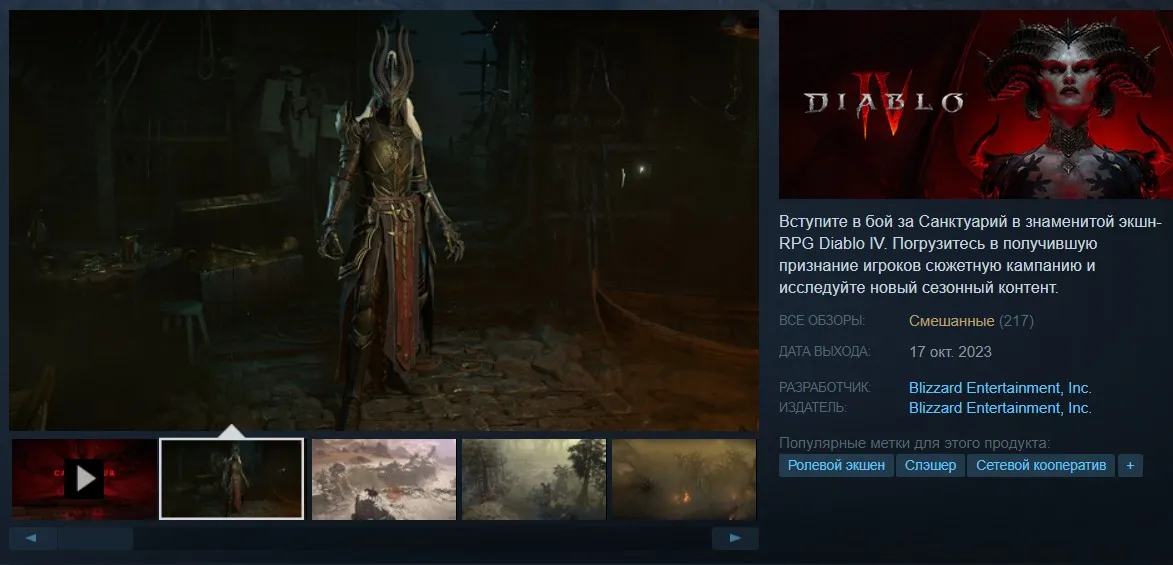
Task: Click the left arrow of the thumbnail strip
Action: (x=32, y=538)
